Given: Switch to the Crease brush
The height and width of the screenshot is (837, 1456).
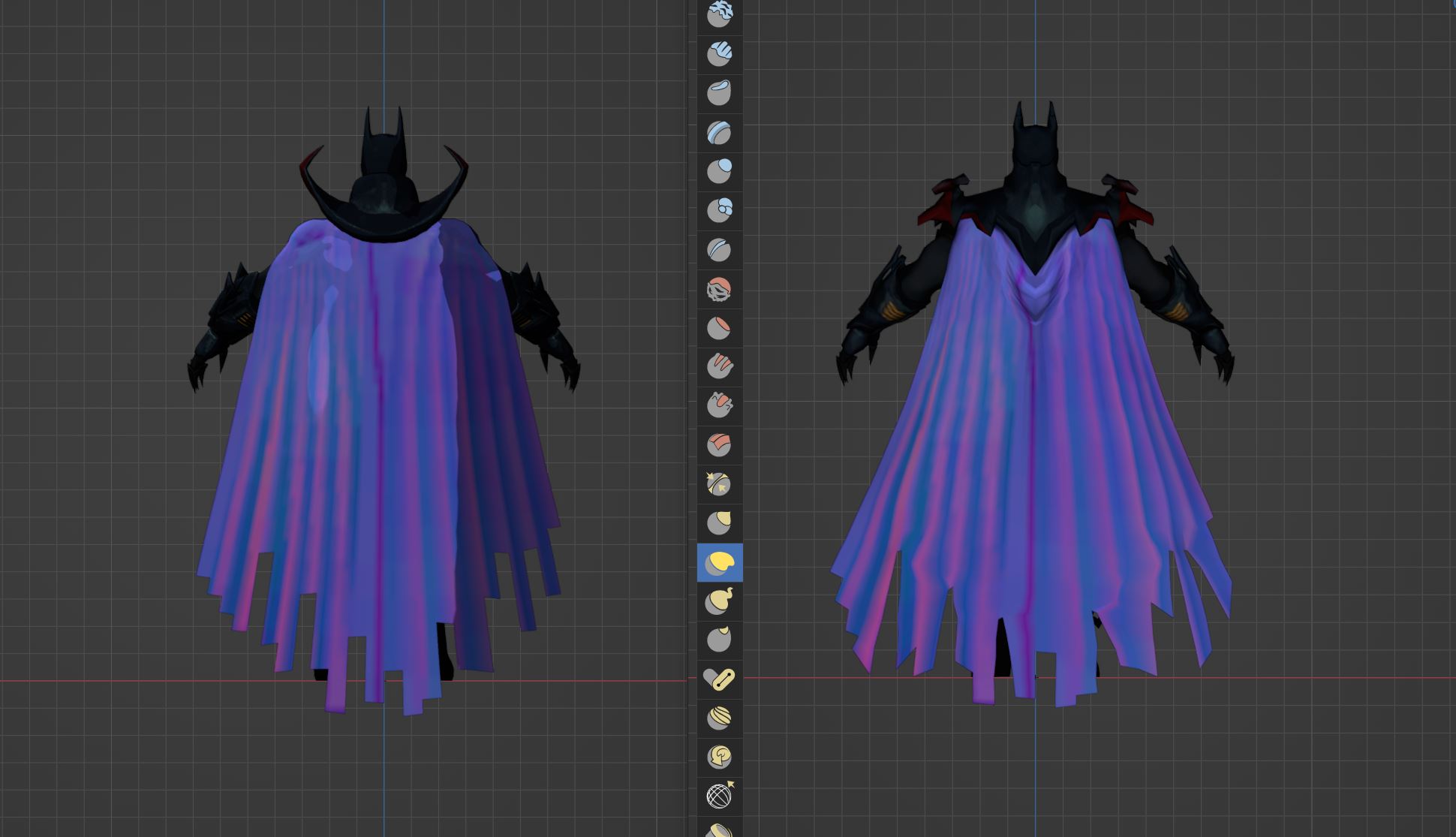Looking at the screenshot, I should click(719, 250).
